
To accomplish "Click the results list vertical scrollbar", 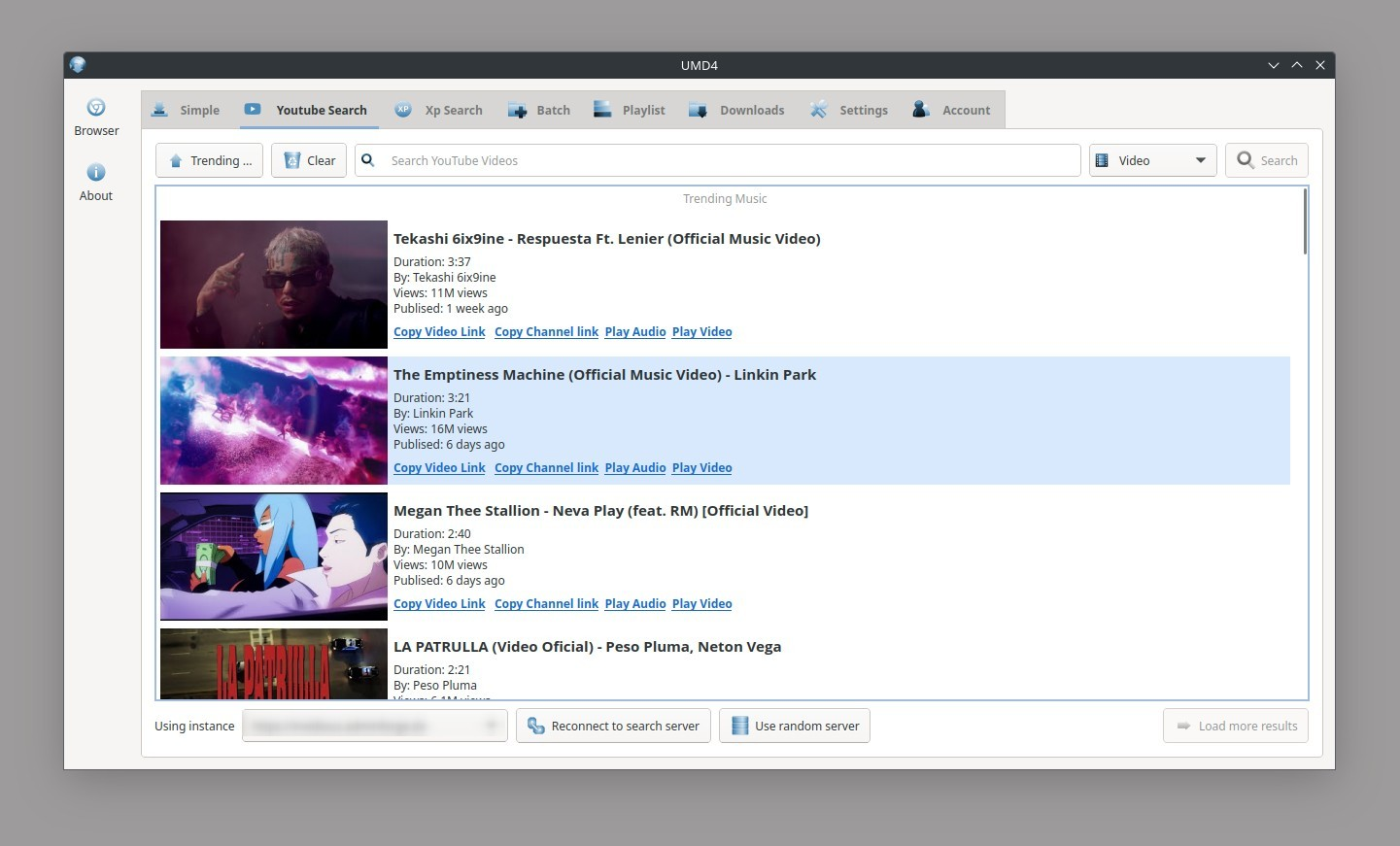I will pyautogui.click(x=1304, y=221).
